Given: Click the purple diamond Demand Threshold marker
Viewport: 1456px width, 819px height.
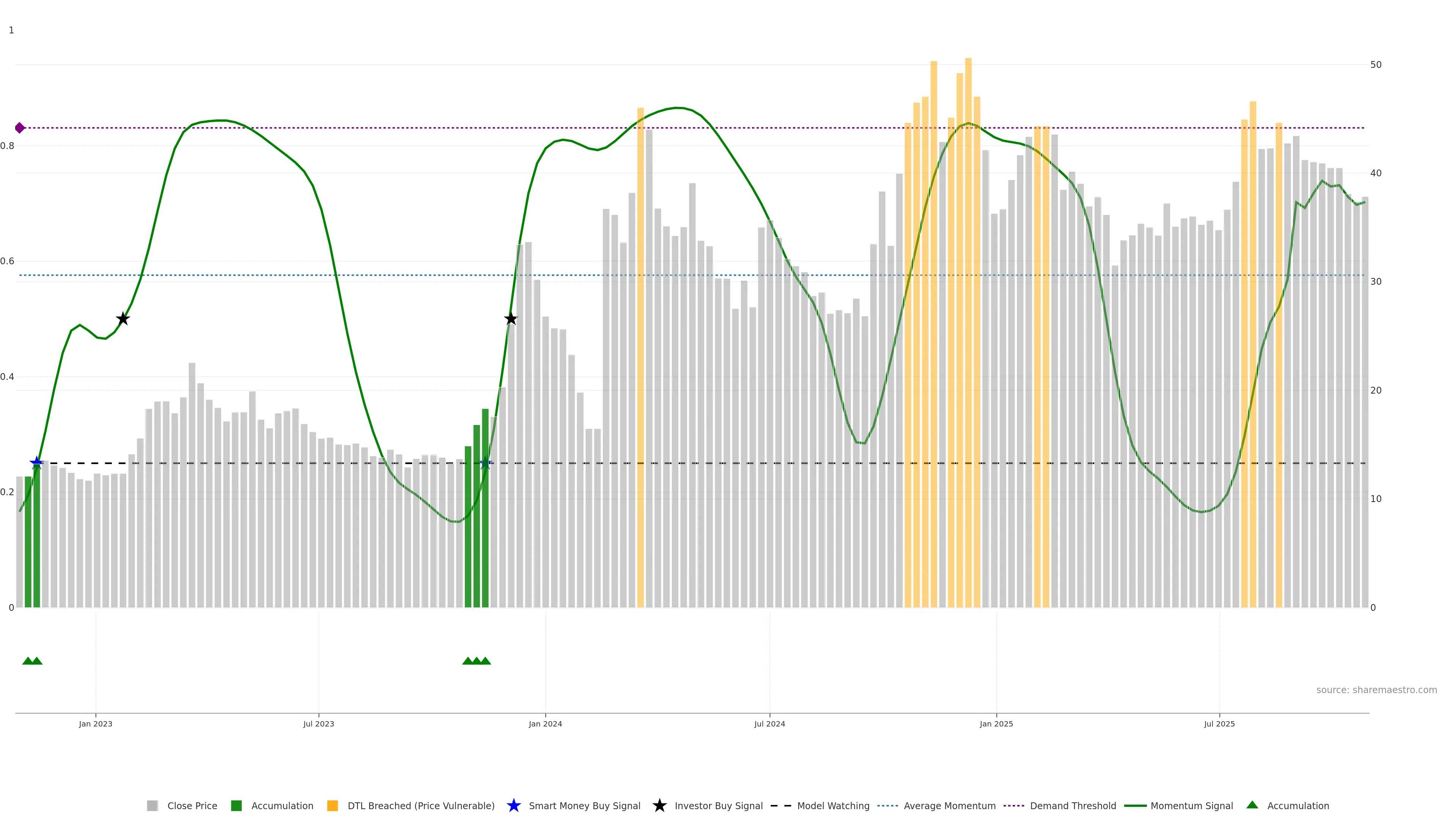Looking at the screenshot, I should pos(20,128).
